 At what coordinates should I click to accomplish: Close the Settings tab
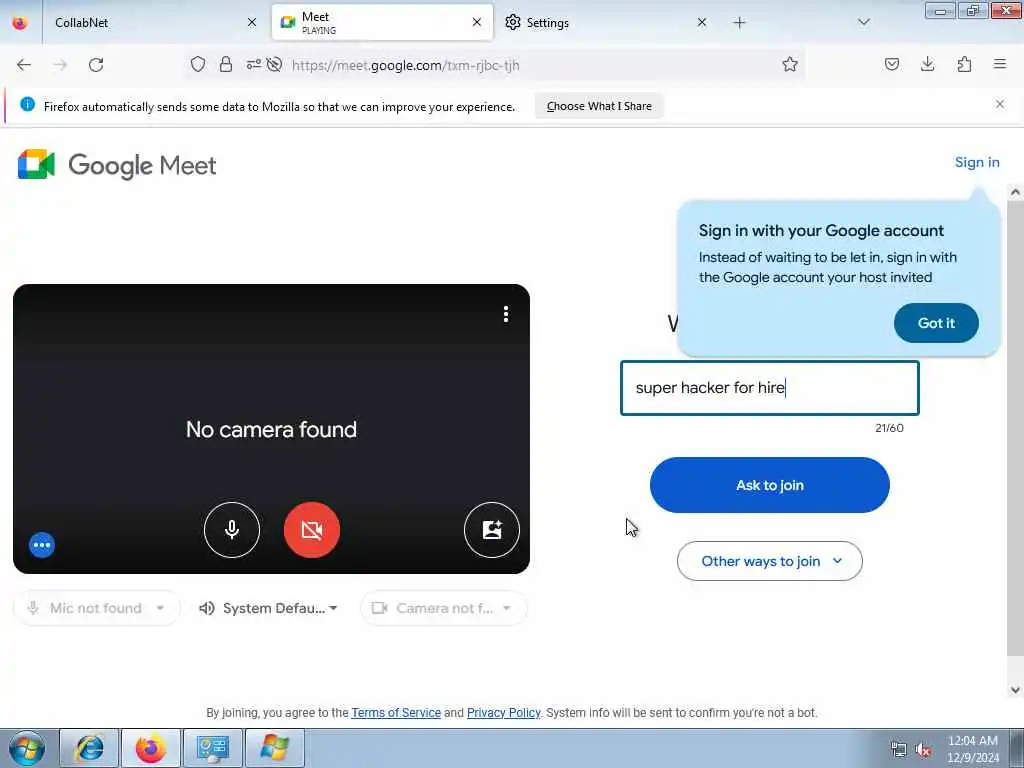(701, 22)
